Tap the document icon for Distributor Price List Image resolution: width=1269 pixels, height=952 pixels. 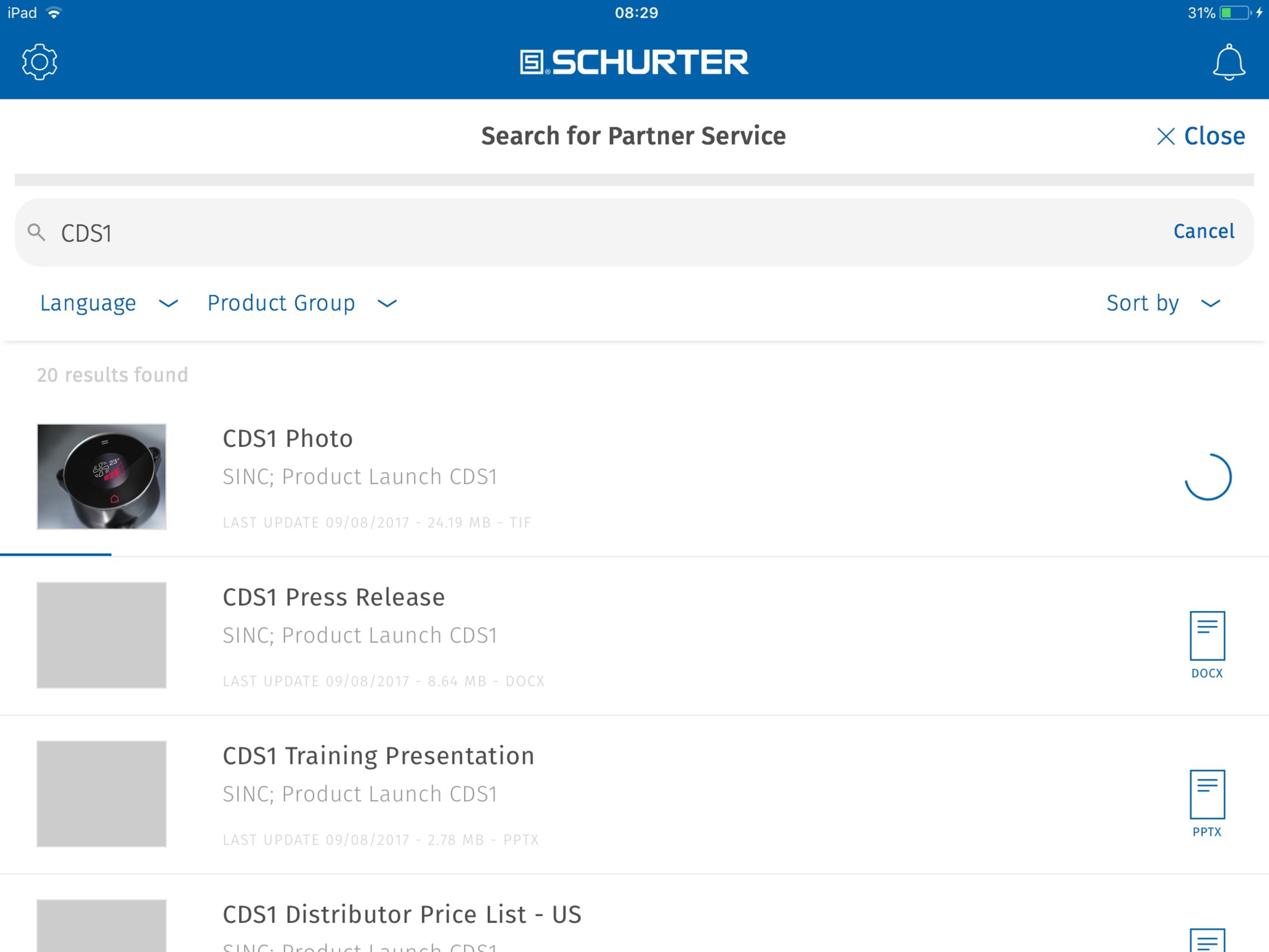1207,940
